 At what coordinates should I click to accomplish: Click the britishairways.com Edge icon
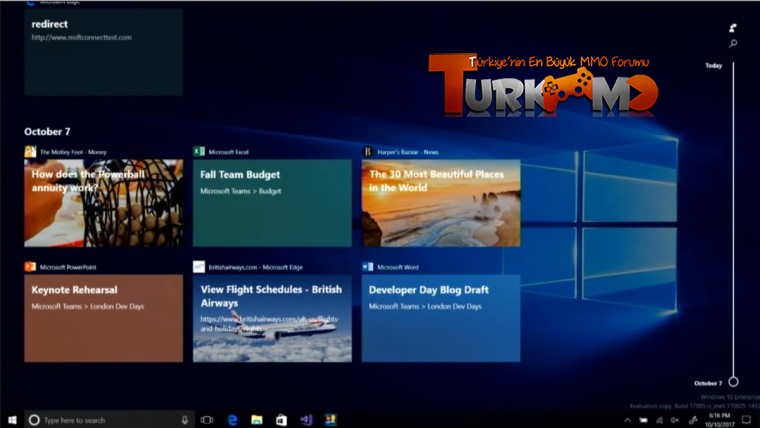coord(199,267)
